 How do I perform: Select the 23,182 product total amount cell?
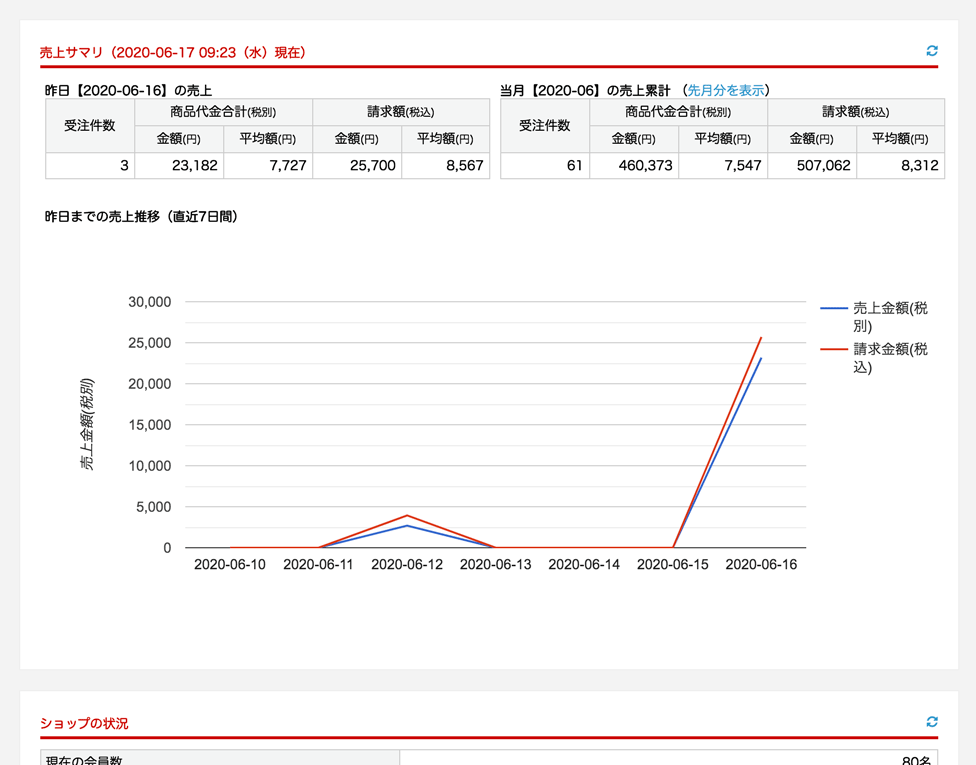pos(179,166)
